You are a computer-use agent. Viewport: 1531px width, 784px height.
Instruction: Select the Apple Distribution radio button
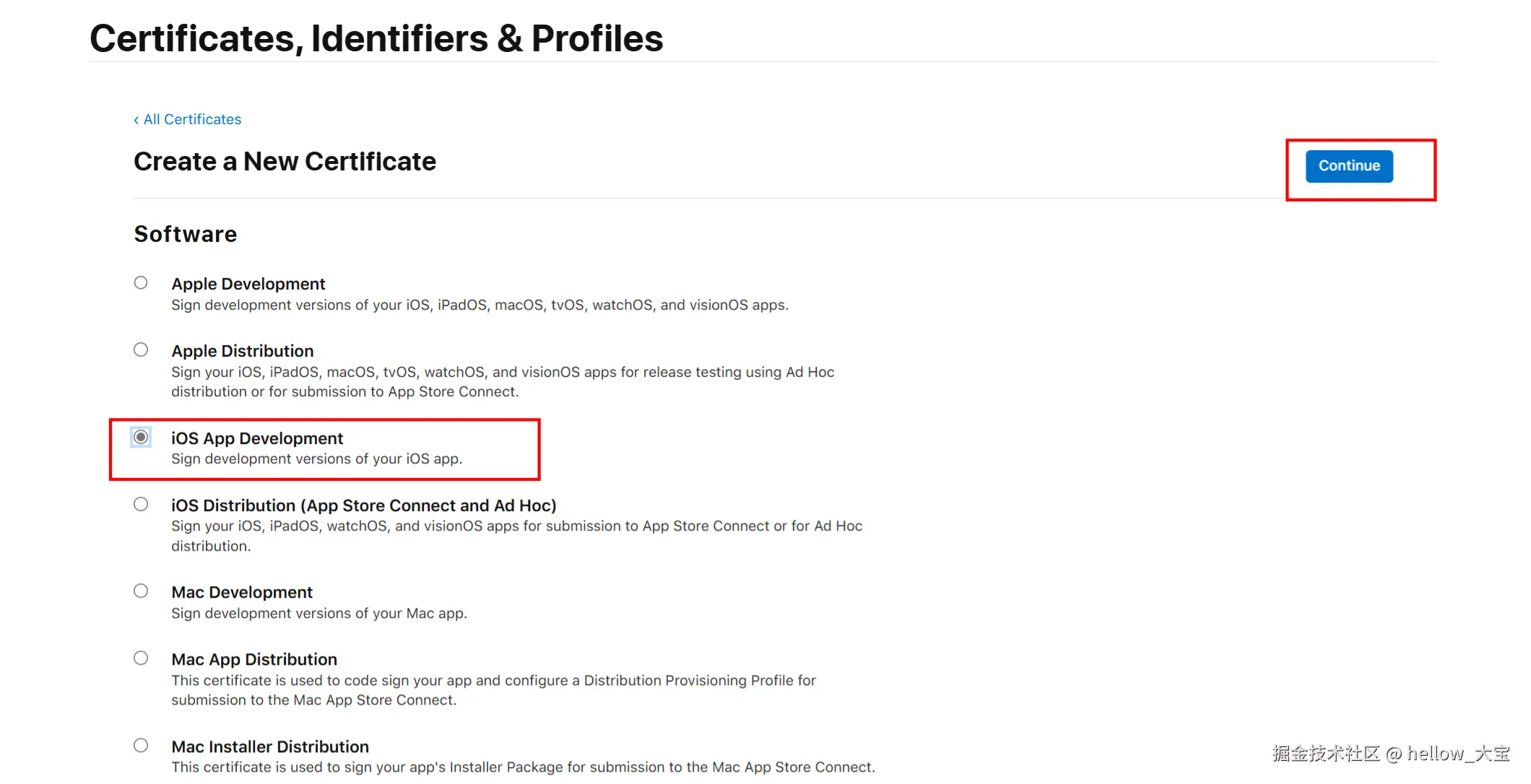(x=141, y=350)
